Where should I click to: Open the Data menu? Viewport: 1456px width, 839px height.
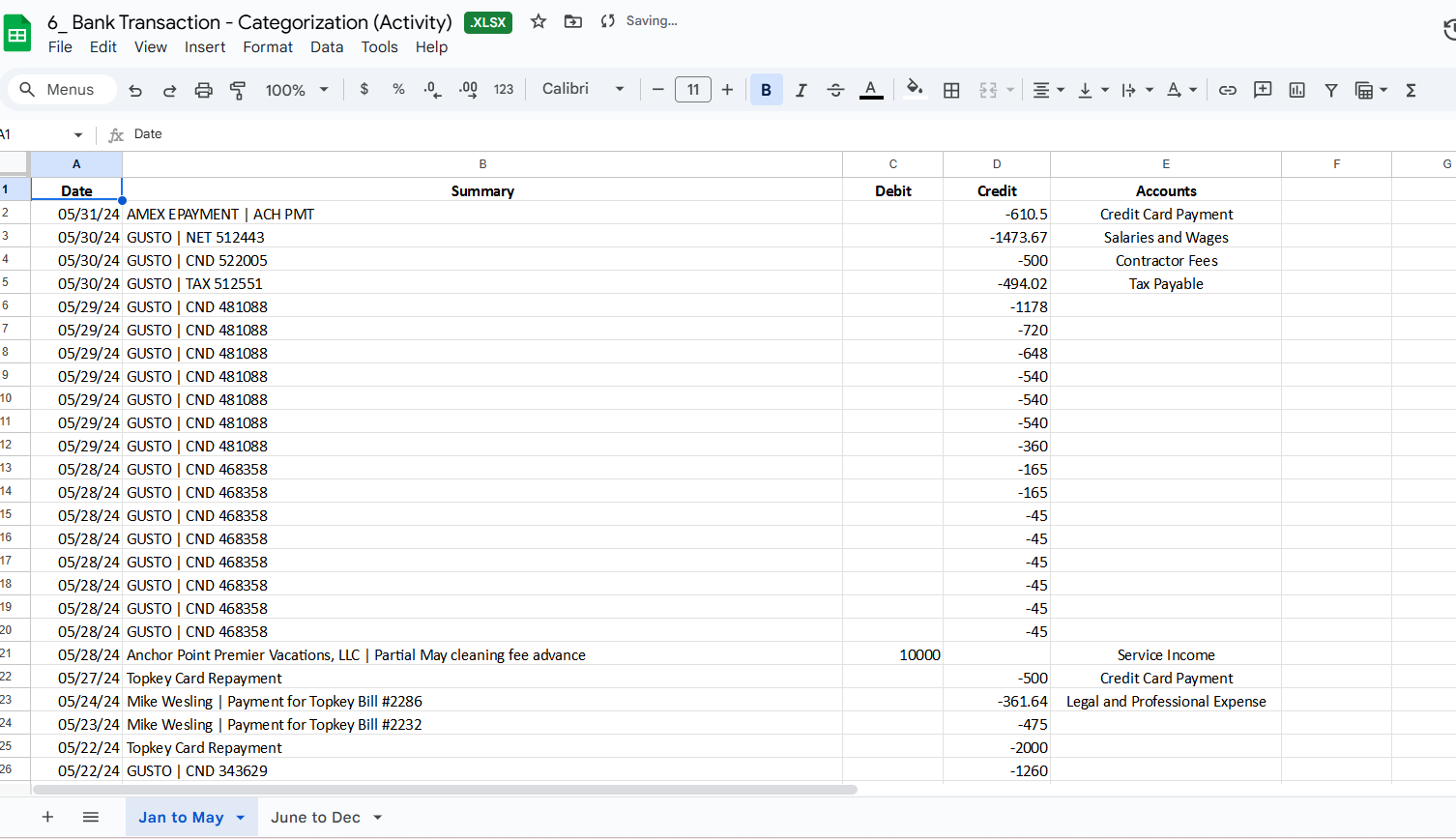tap(327, 46)
